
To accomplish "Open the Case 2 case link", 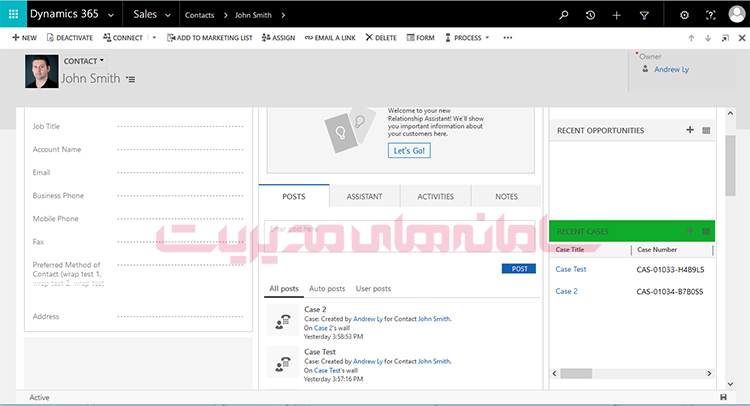I will pos(566,291).
